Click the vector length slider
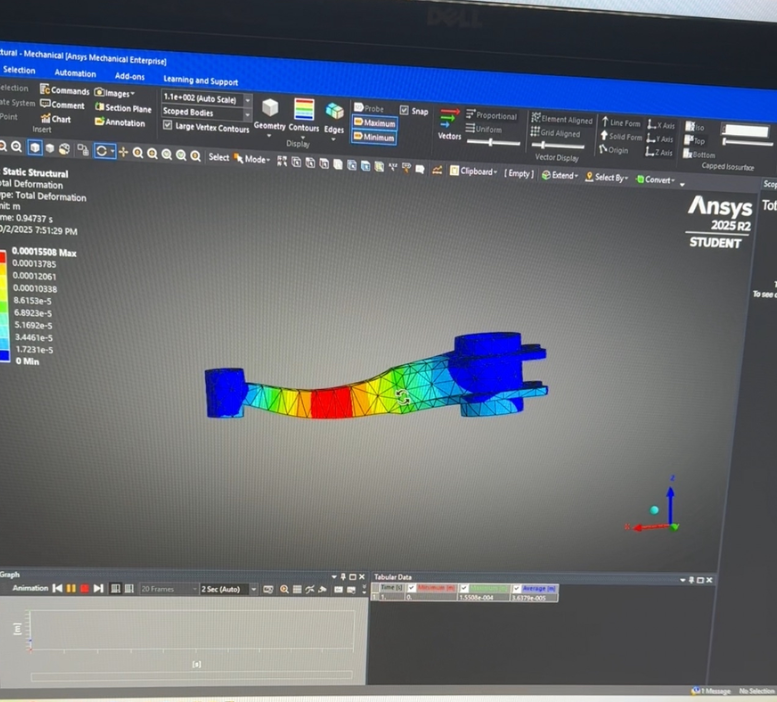This screenshot has width=777, height=702. tap(490, 143)
